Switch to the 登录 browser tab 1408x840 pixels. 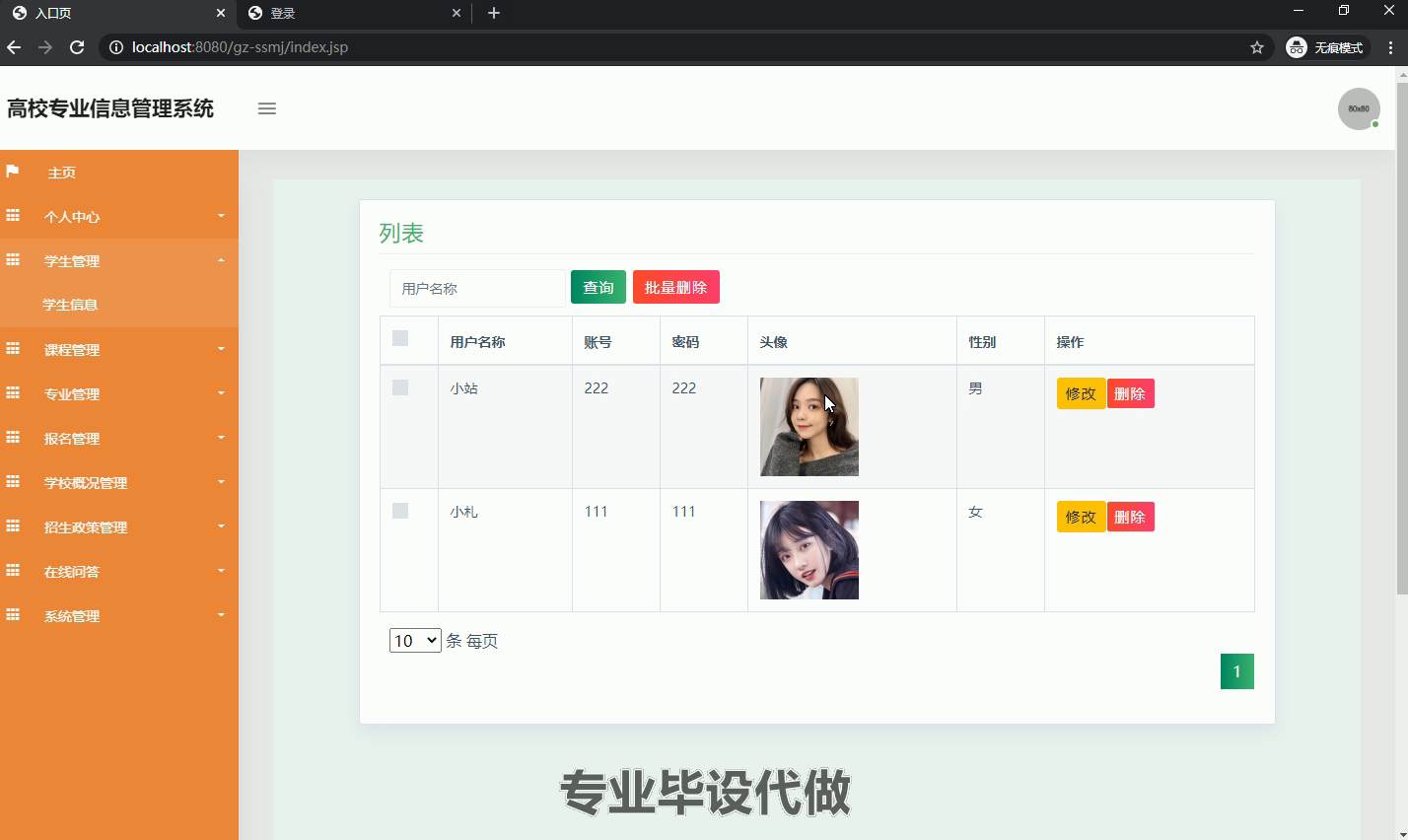pyautogui.click(x=353, y=13)
